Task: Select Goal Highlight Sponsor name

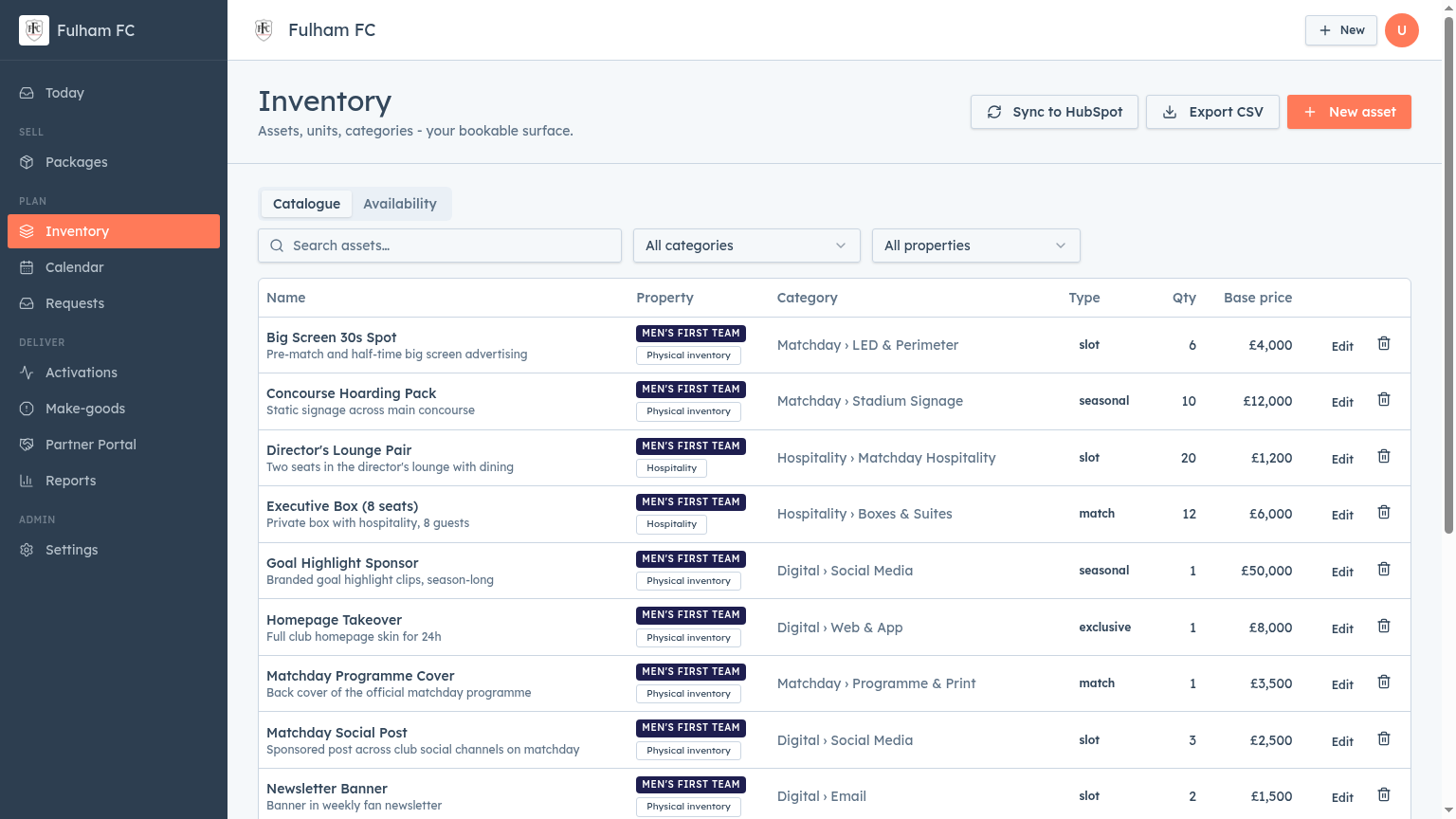Action: coord(342,563)
